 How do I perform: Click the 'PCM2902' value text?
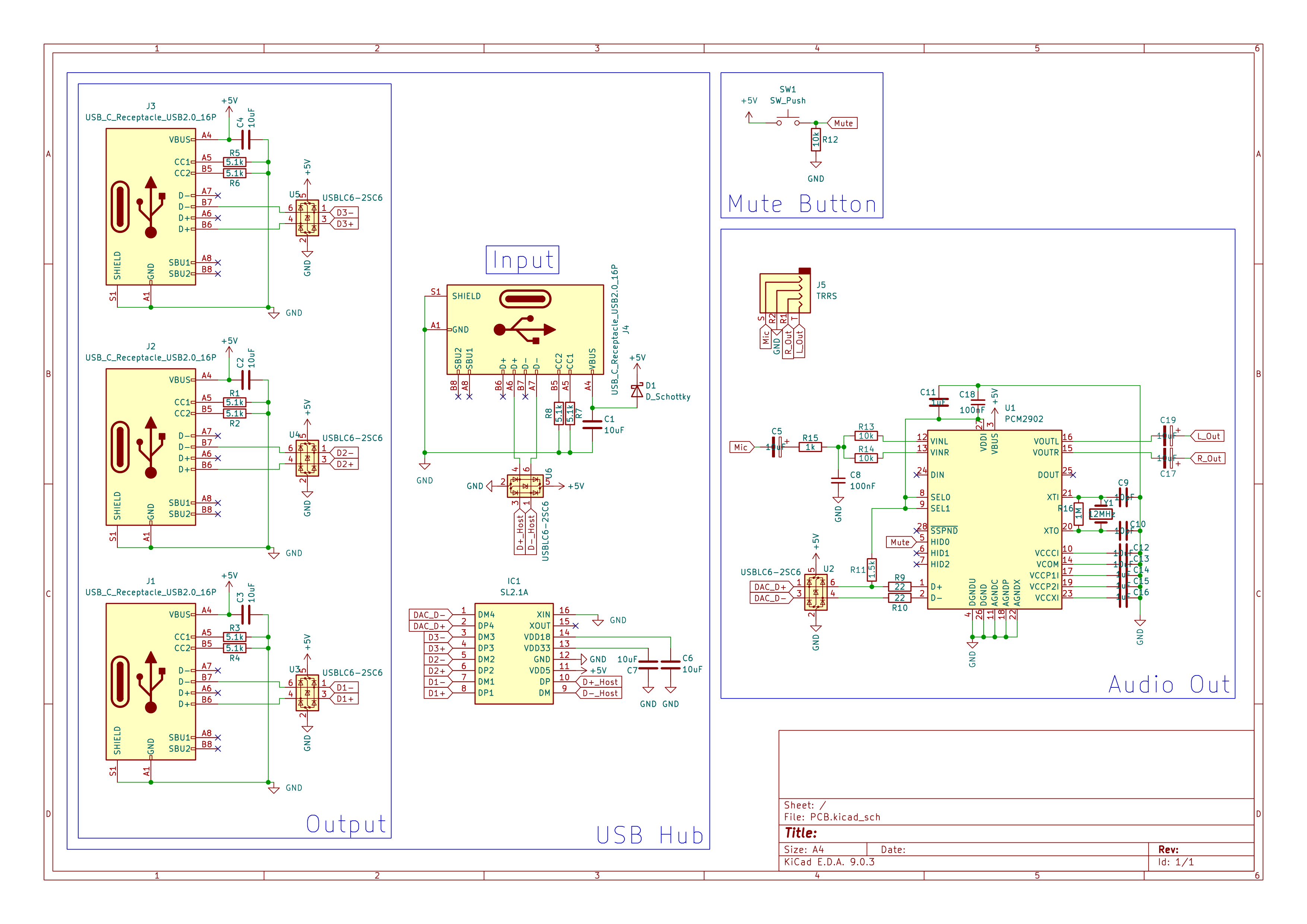coord(1023,418)
